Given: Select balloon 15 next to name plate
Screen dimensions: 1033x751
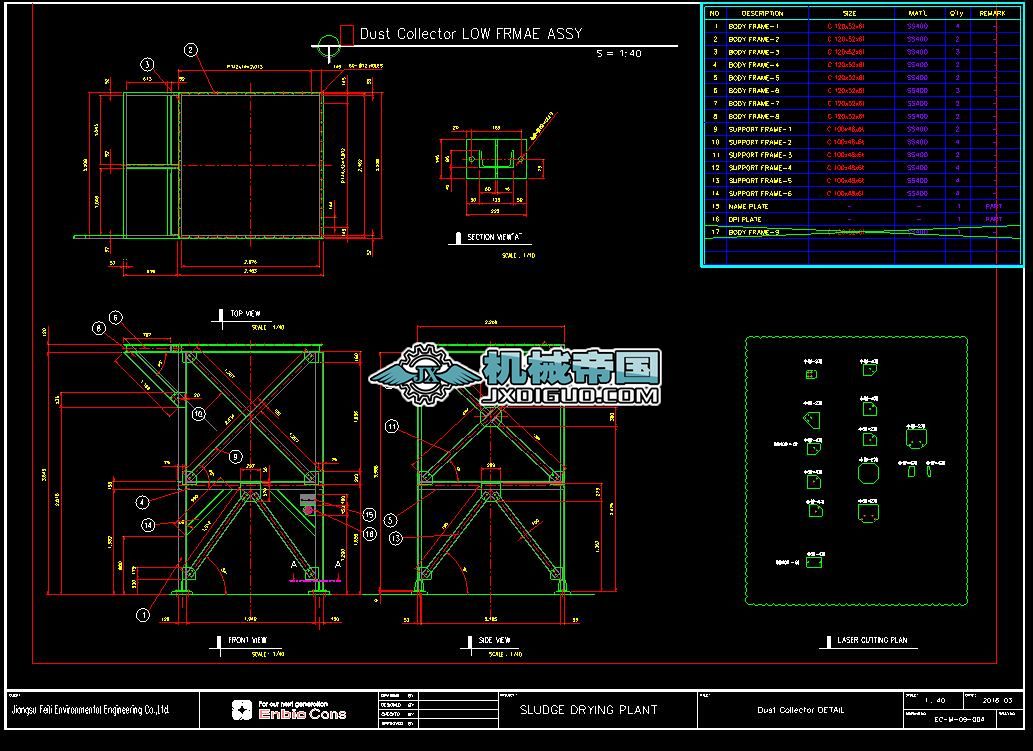Looking at the screenshot, I should coord(369,515).
